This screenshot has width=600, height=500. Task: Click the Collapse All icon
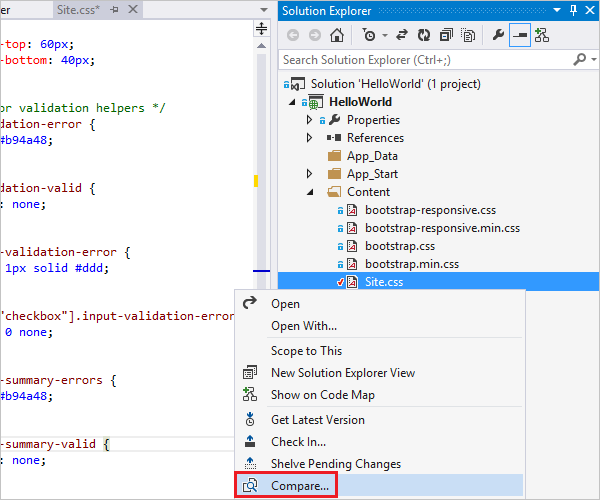pyautogui.click(x=446, y=36)
